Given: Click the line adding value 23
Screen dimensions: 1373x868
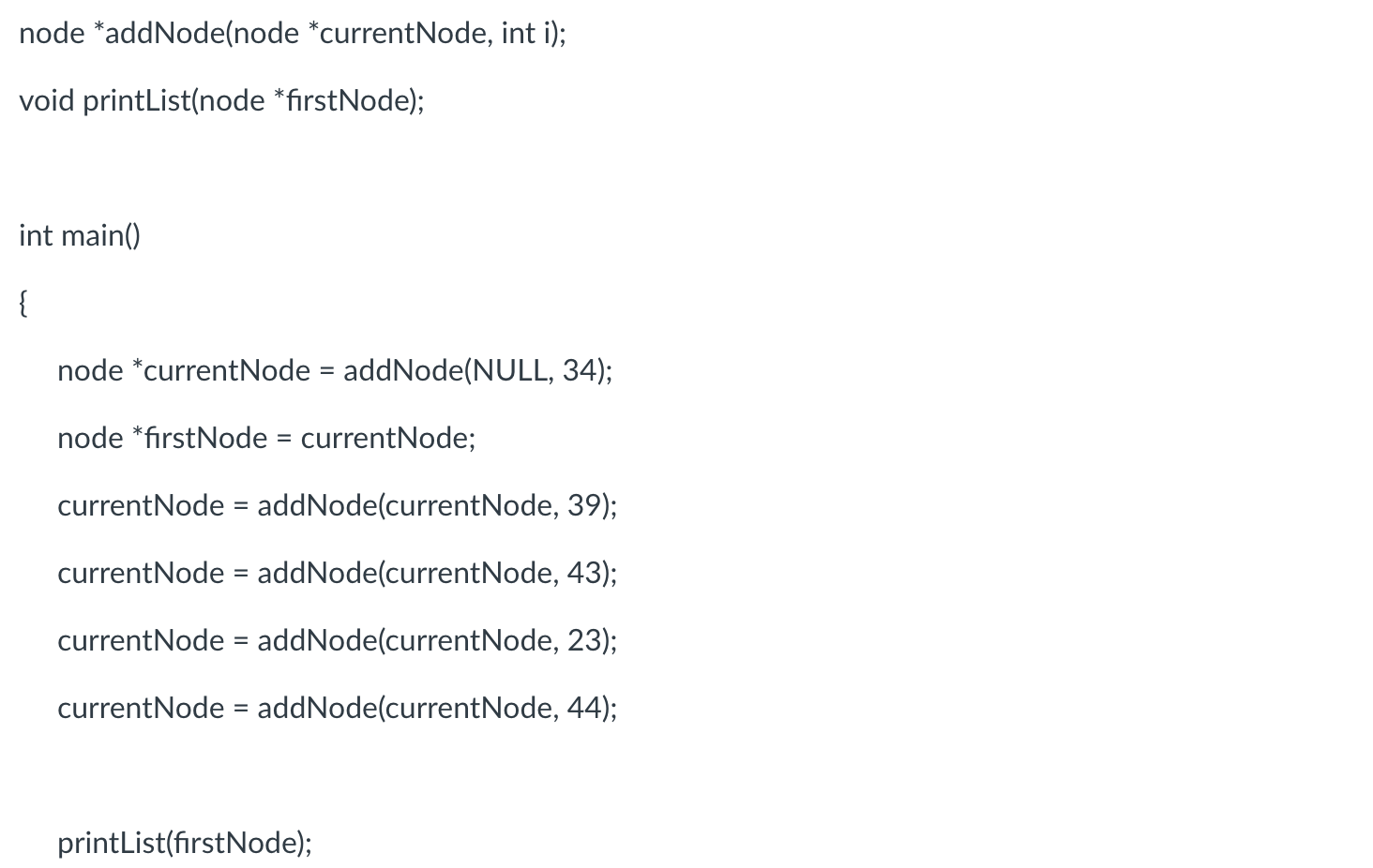Looking at the screenshot, I should pos(338,641).
